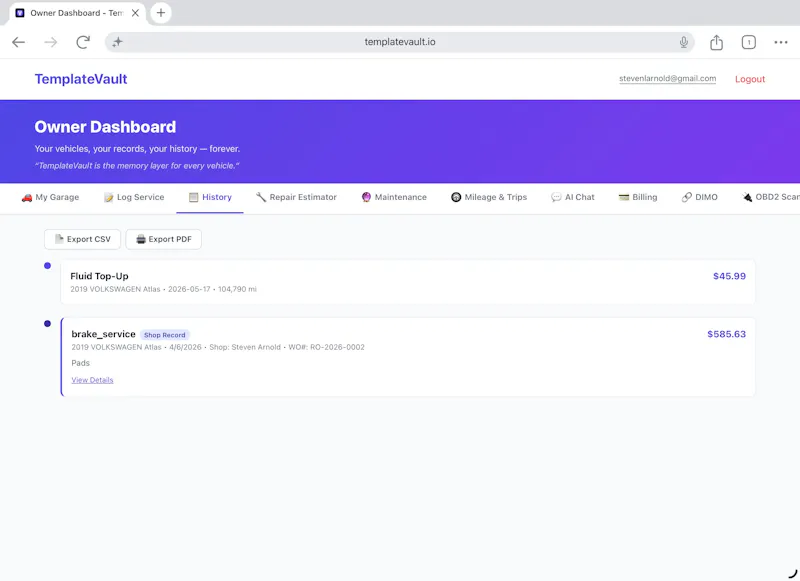This screenshot has width=800, height=581.
Task: Click the chain link icon on DIMO
Action: 687,197
